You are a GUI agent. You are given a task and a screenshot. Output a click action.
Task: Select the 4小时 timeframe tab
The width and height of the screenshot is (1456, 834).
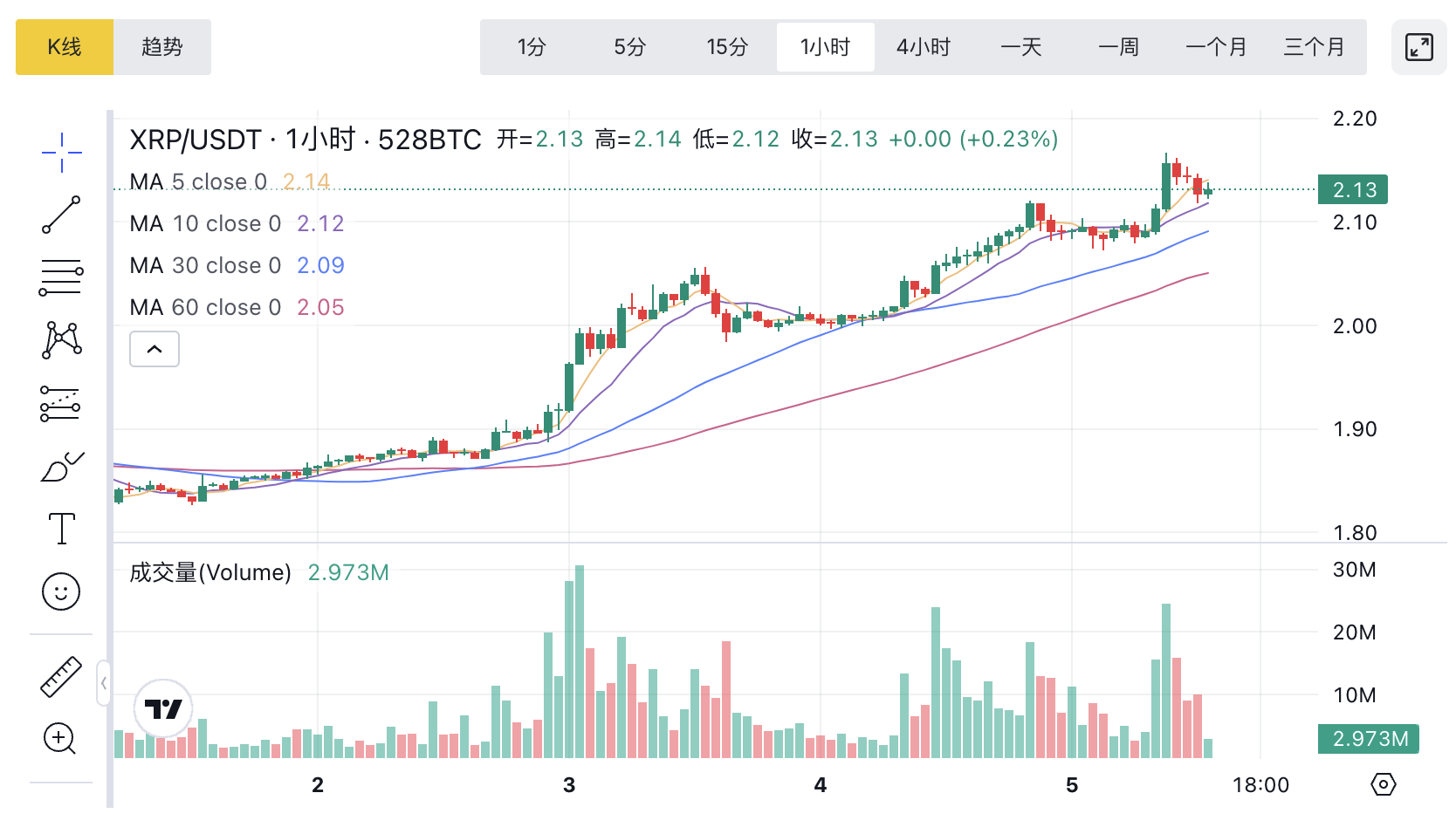point(923,47)
